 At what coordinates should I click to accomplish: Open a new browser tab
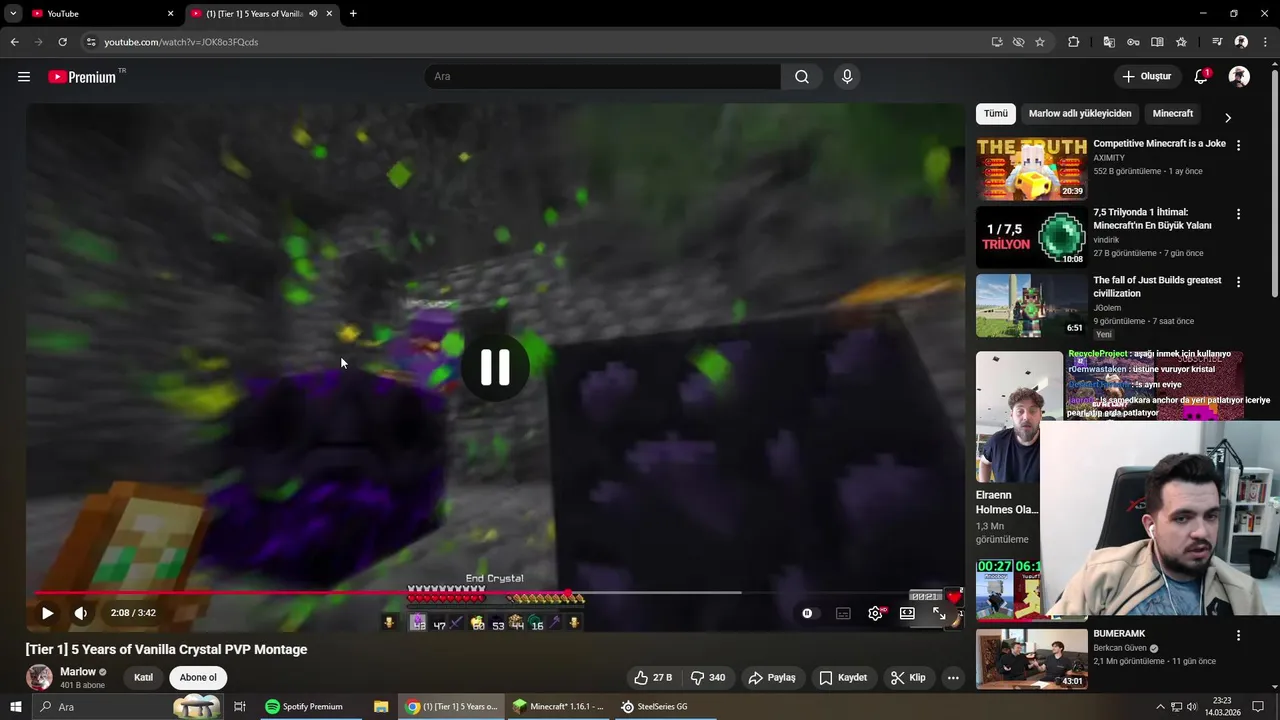coord(353,14)
